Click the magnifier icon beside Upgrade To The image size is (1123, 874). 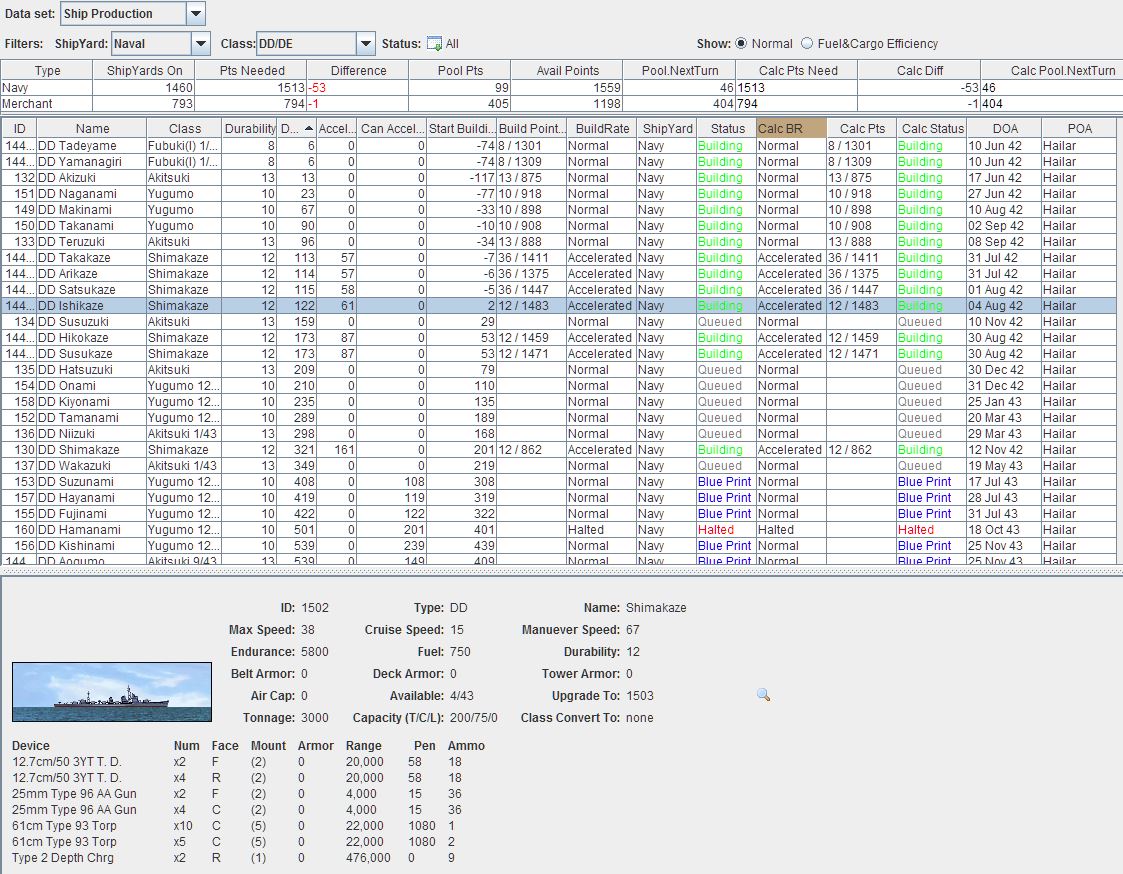pyautogui.click(x=763, y=695)
